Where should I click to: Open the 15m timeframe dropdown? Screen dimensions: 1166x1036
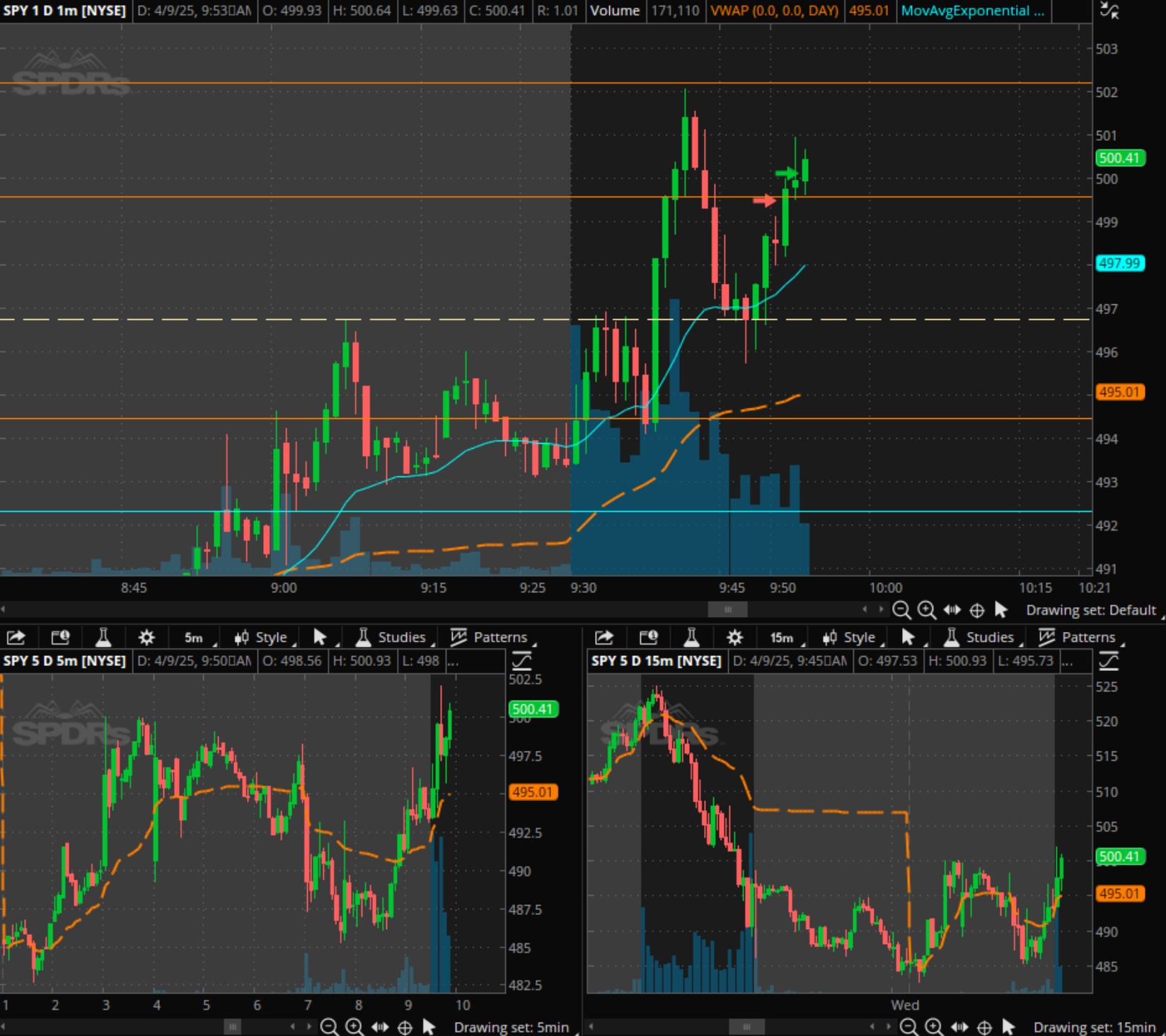783,638
